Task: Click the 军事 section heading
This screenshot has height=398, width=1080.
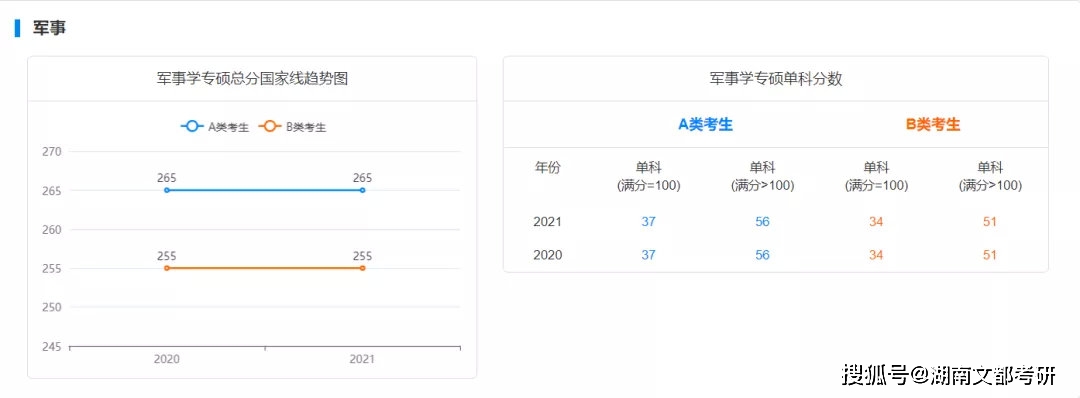Action: pyautogui.click(x=50, y=28)
